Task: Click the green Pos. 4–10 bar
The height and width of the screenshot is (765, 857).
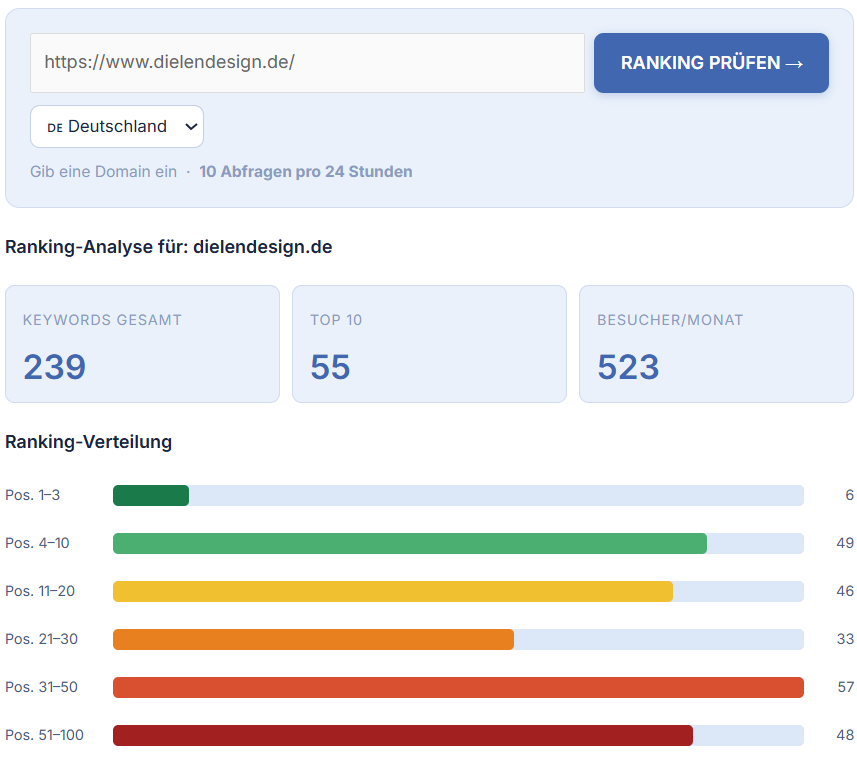Action: click(410, 544)
